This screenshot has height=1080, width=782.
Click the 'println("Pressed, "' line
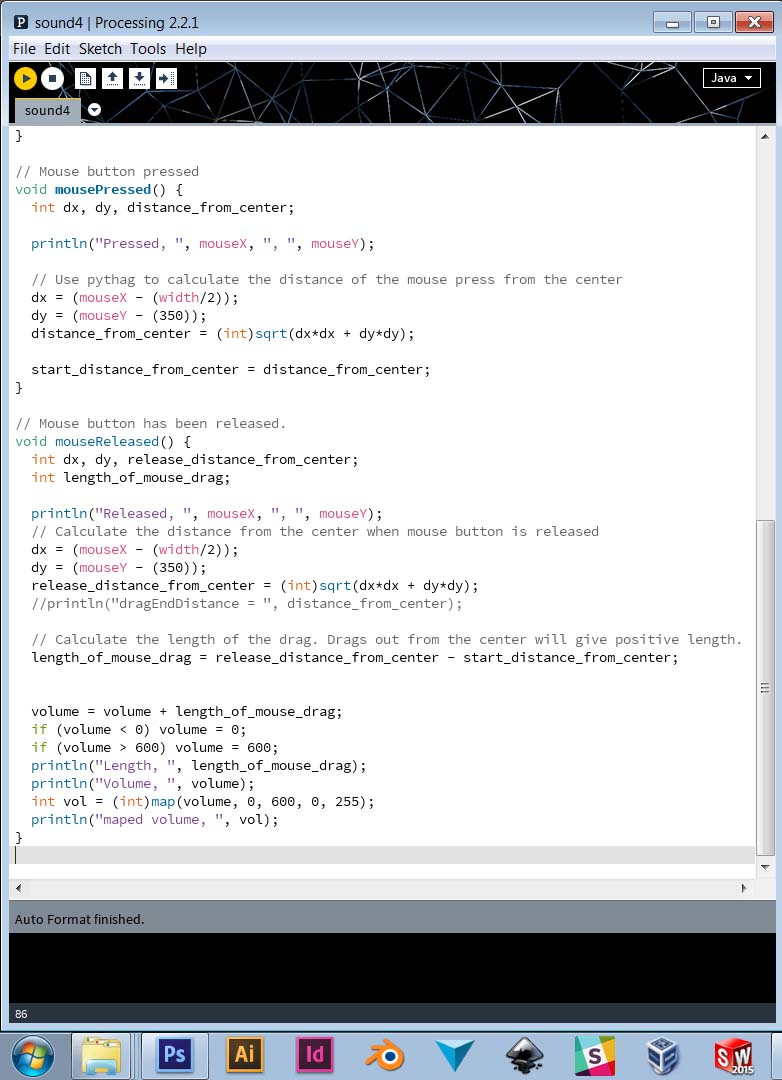203,244
